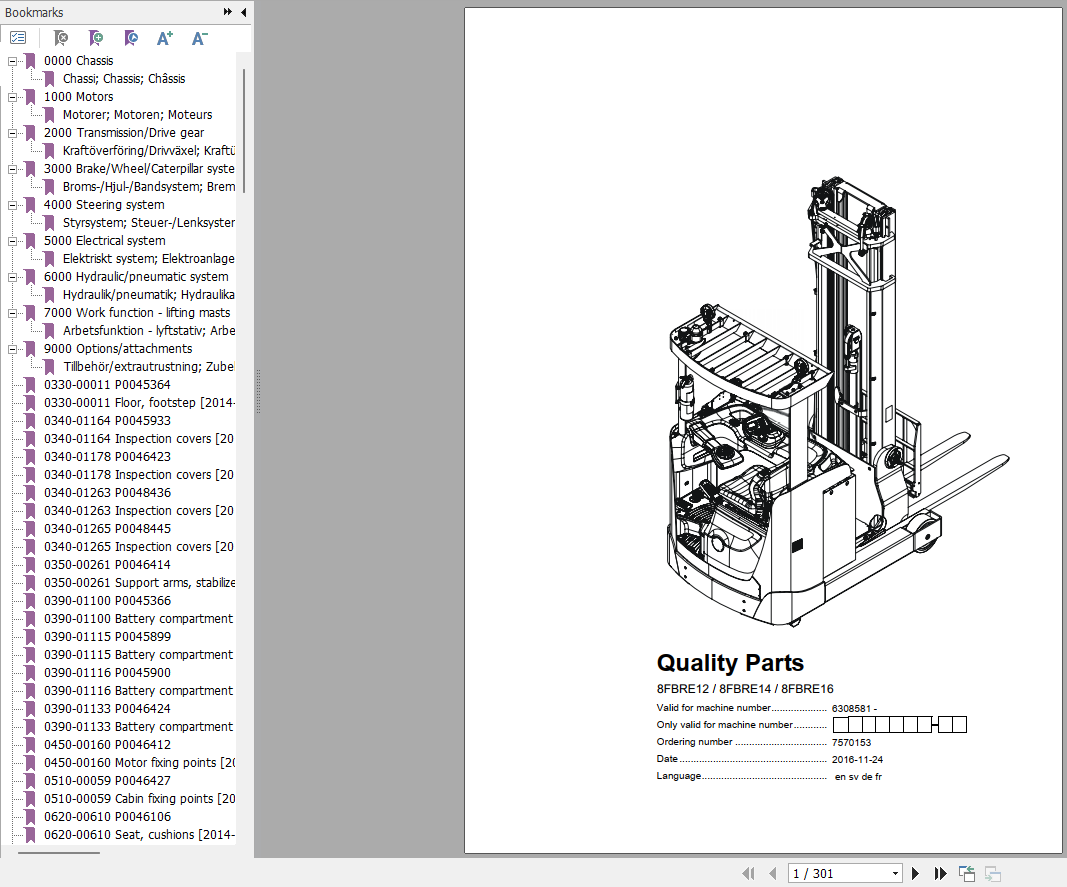Open the Broms-/Hjul-/Bandsystem bookmark
1067x887 pixels.
click(x=149, y=187)
